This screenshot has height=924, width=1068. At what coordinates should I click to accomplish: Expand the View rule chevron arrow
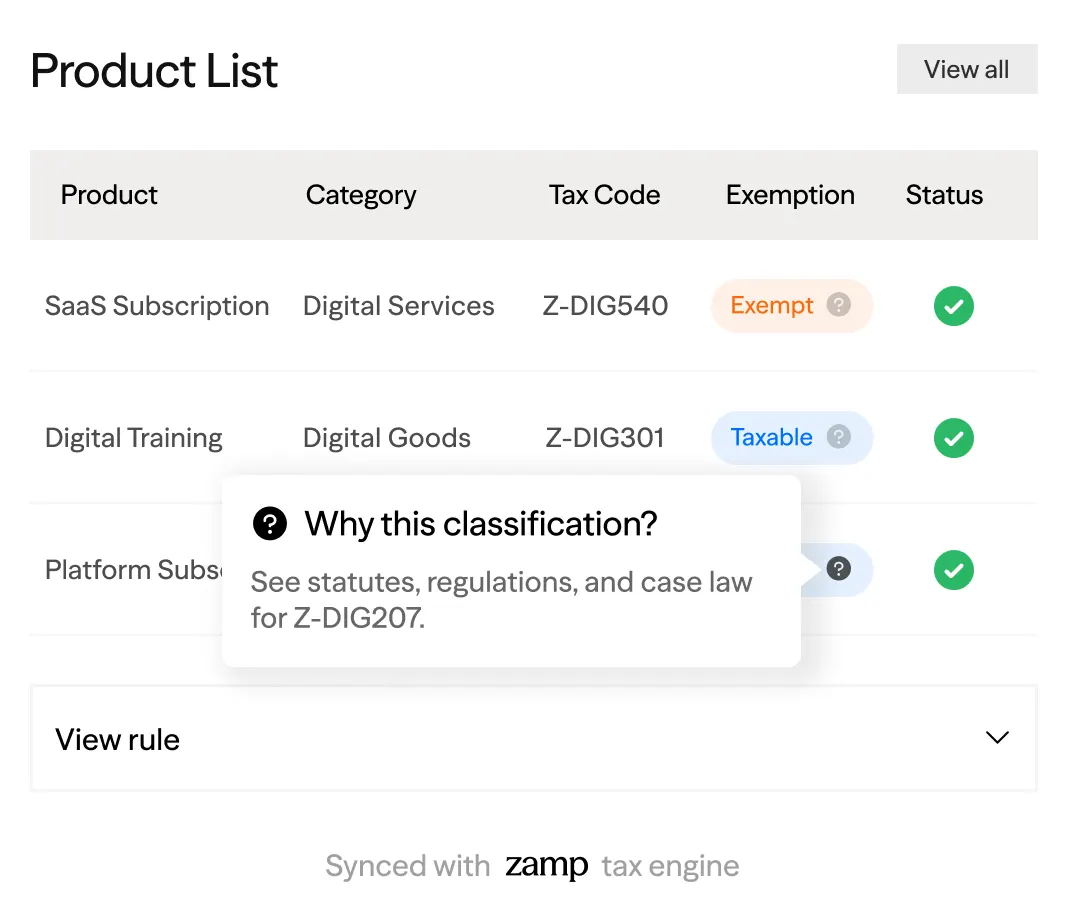(997, 738)
